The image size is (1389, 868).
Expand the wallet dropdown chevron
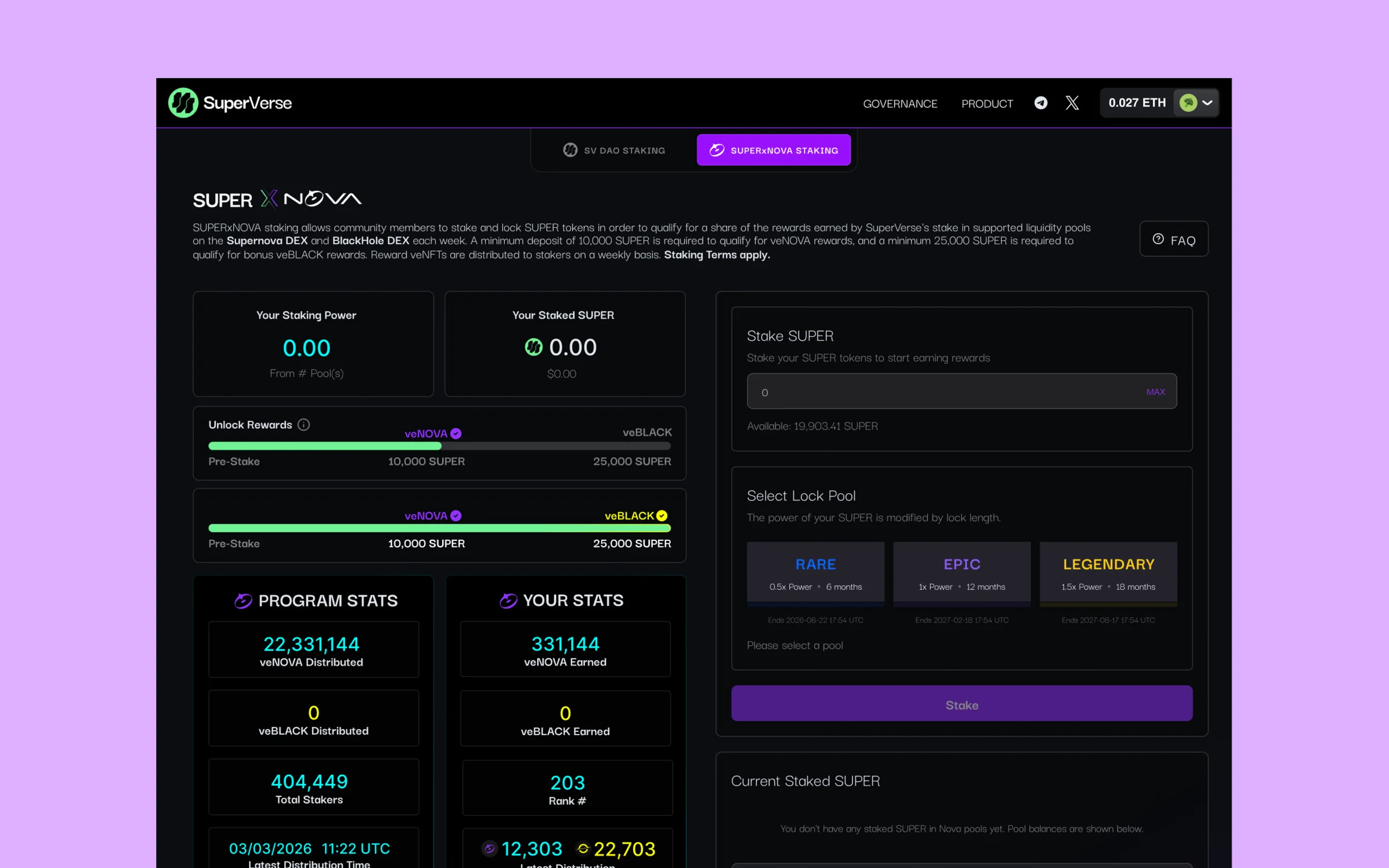tap(1207, 103)
